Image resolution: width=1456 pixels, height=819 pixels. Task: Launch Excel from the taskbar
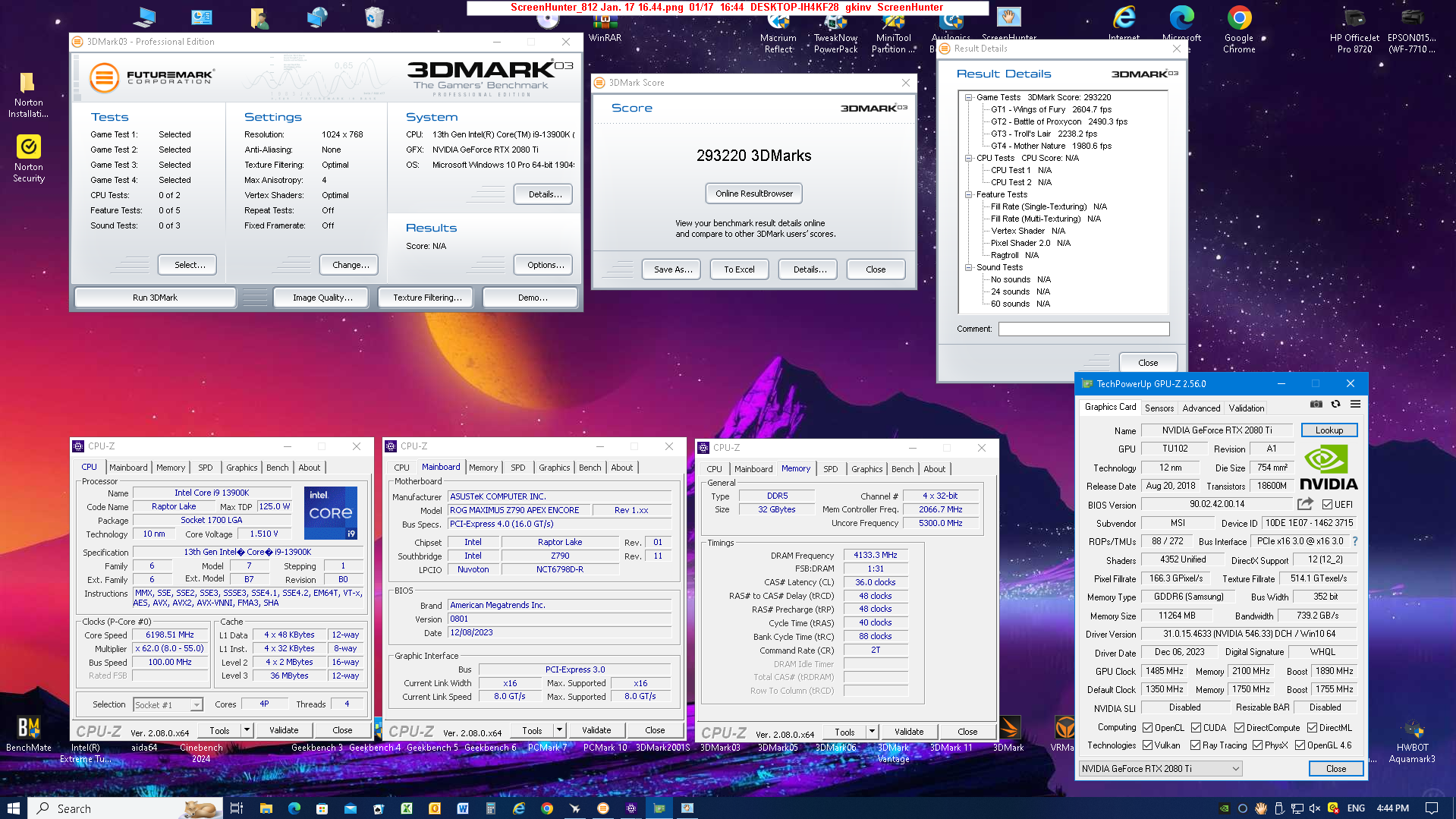(x=407, y=808)
